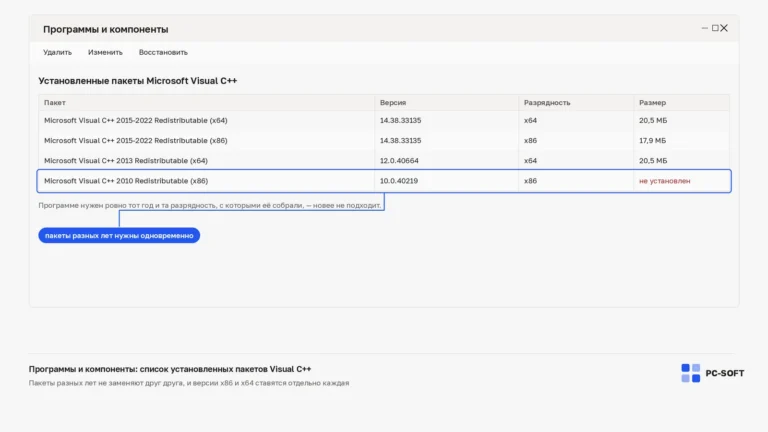Click the PC-SOFT logo icon

[x=691, y=373]
